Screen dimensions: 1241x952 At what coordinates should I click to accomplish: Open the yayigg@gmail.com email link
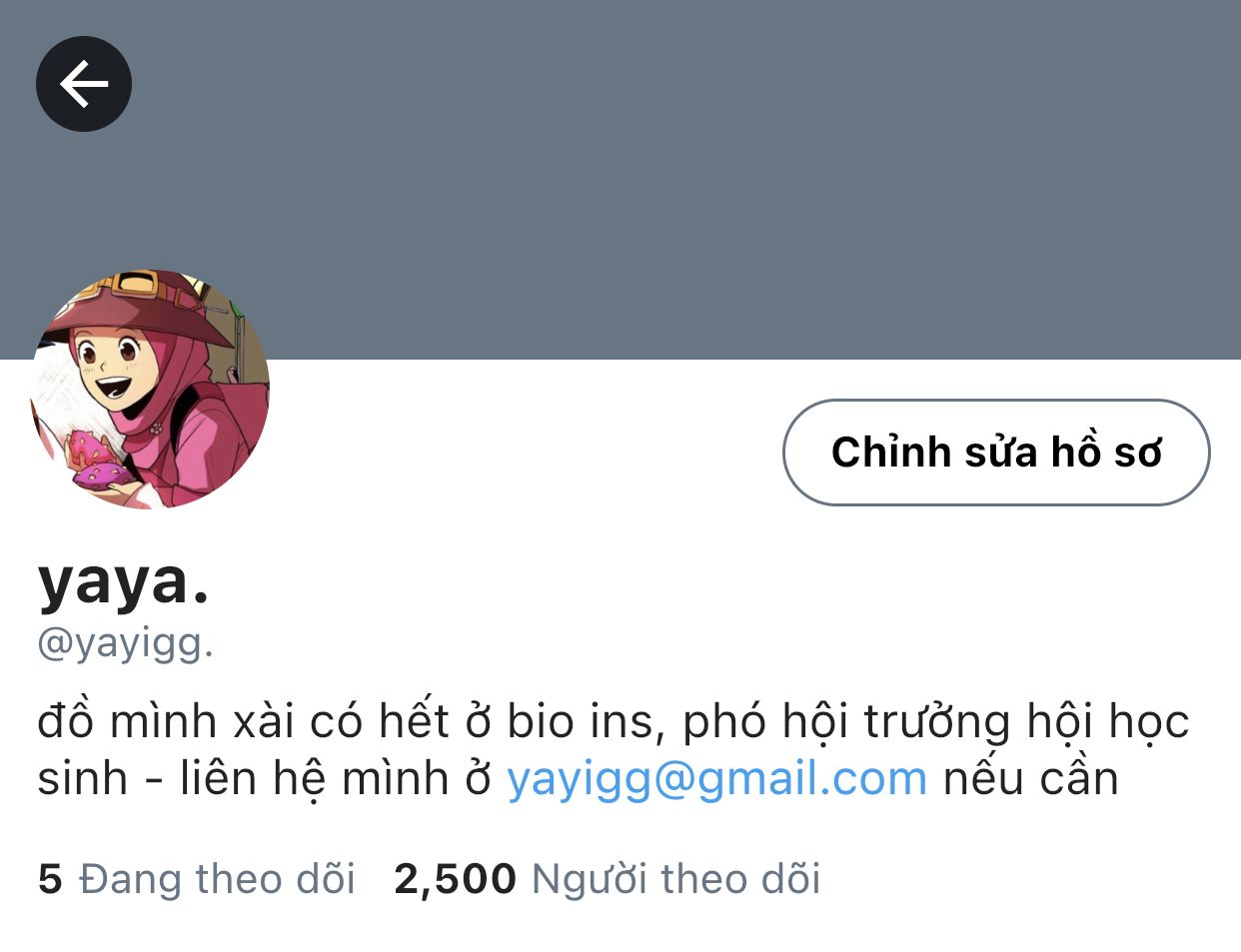(717, 778)
